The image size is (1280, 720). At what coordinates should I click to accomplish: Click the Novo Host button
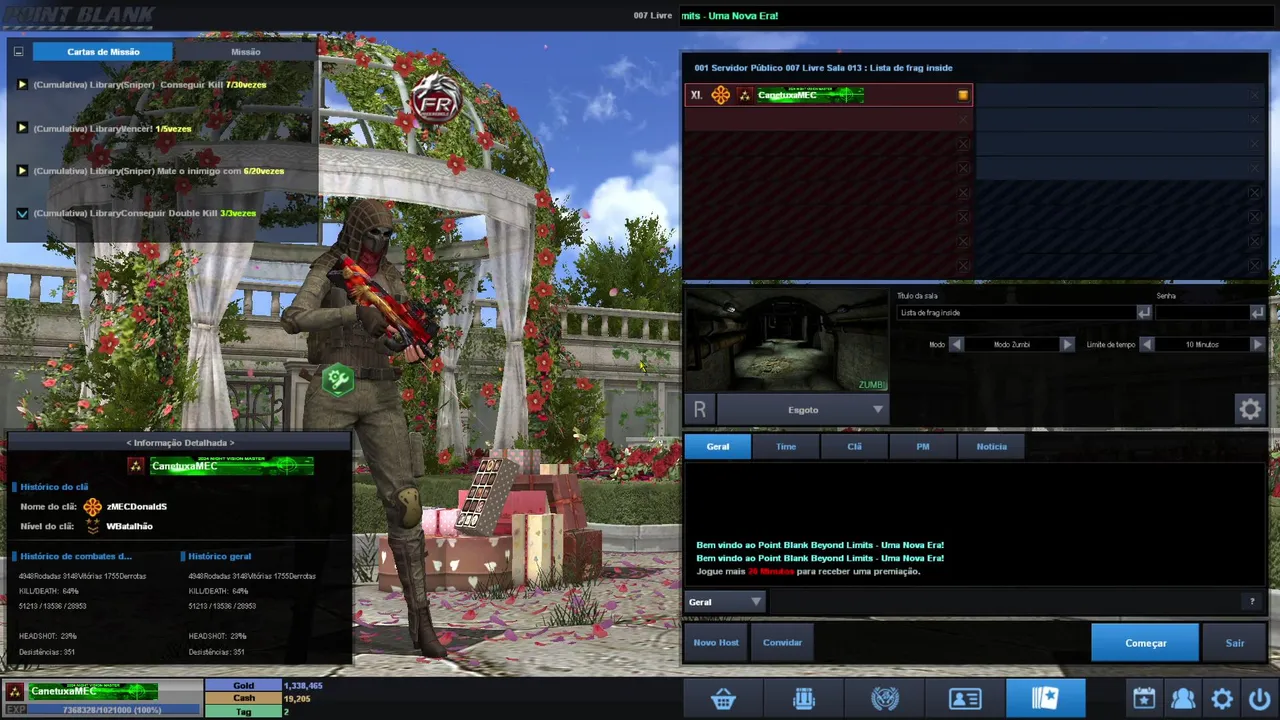click(716, 643)
